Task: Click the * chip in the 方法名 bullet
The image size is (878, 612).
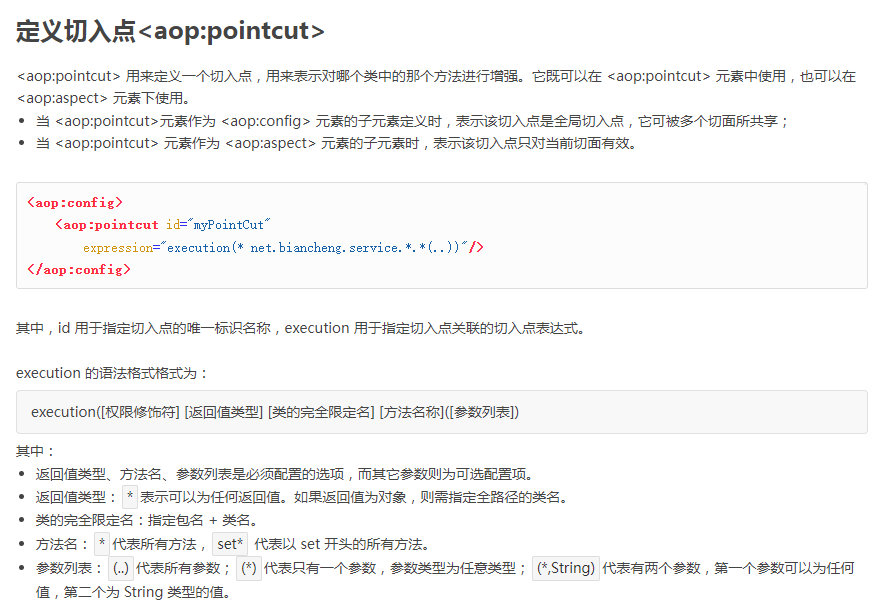Action: (102, 544)
